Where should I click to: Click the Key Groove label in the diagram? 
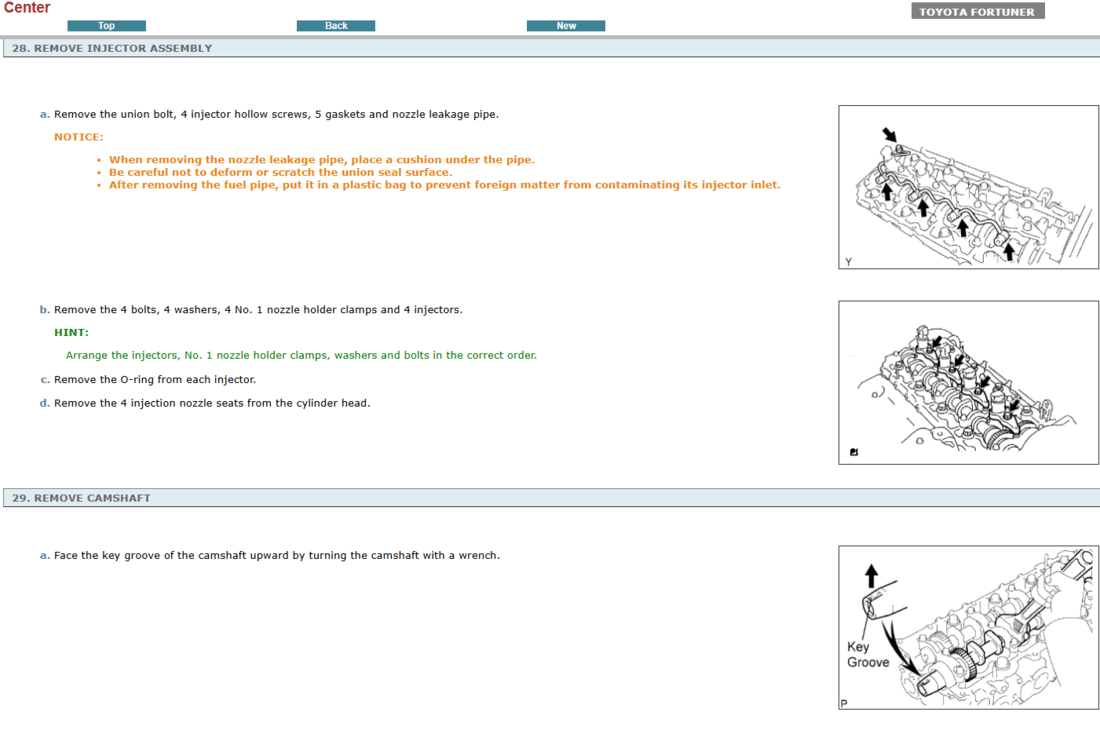867,655
